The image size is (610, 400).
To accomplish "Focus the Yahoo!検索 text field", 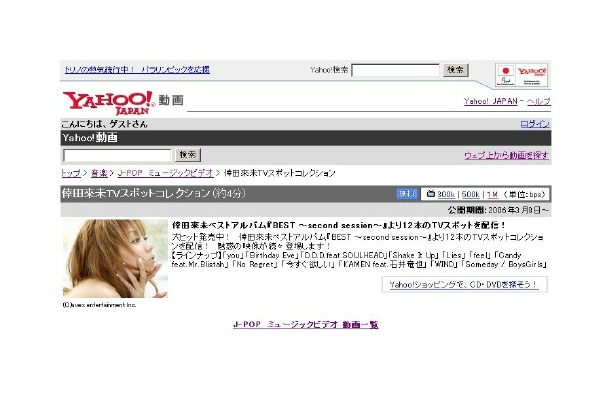I will coord(395,70).
